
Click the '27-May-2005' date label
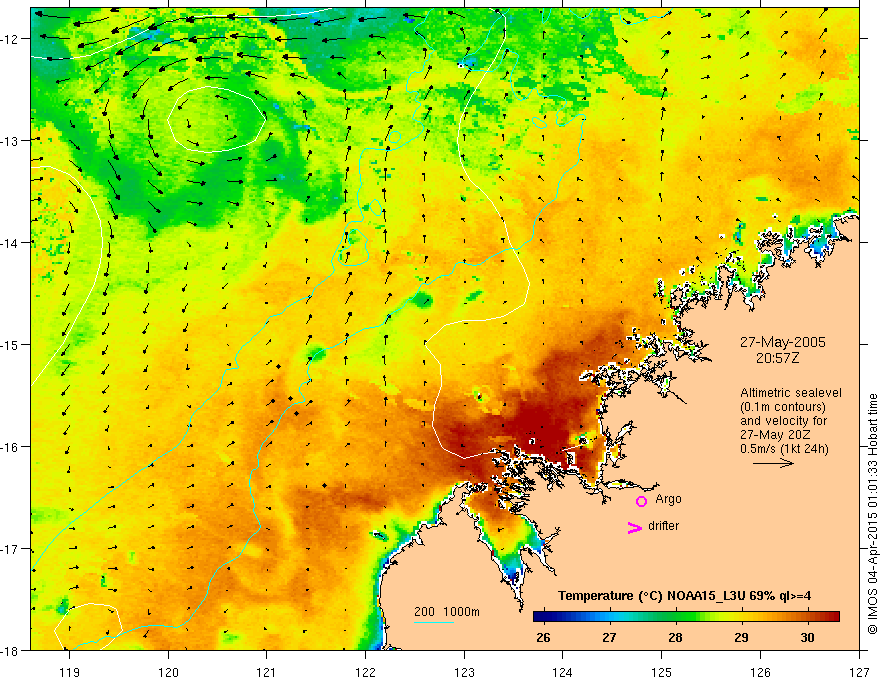point(782,342)
